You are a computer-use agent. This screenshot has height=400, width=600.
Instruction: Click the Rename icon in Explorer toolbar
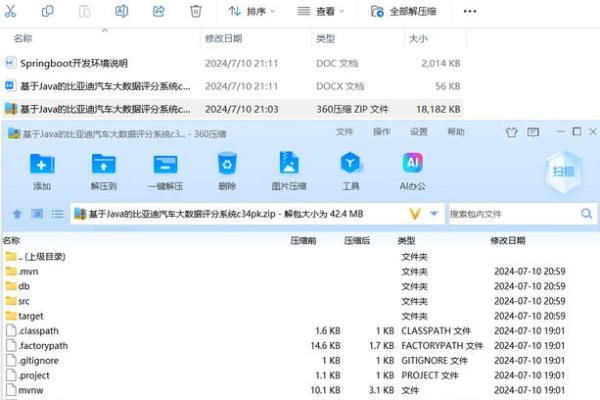click(x=121, y=11)
